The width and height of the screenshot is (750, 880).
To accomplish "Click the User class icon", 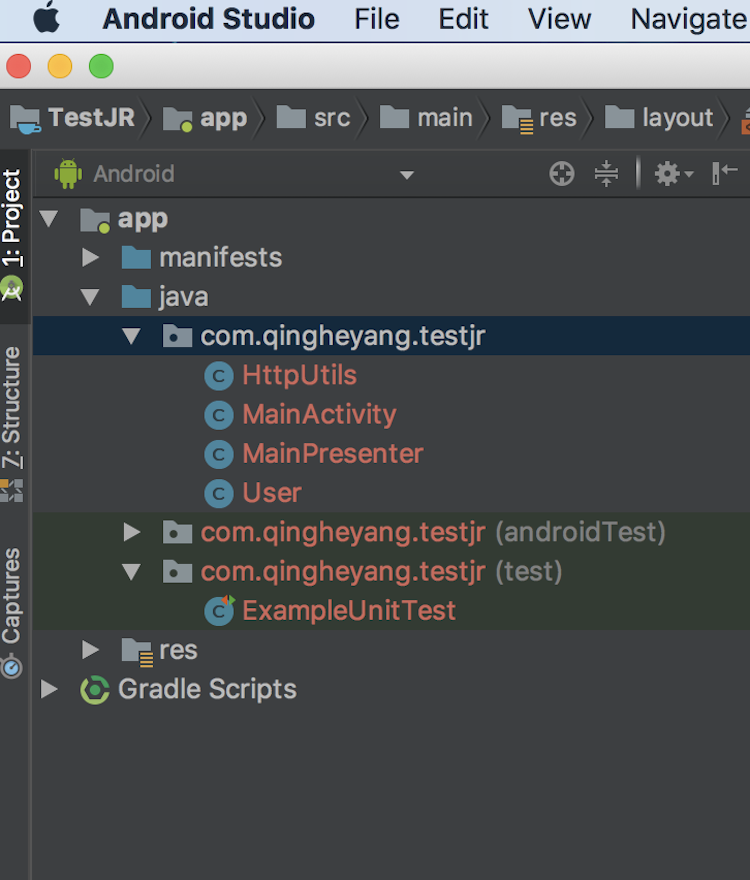I will coord(219,494).
